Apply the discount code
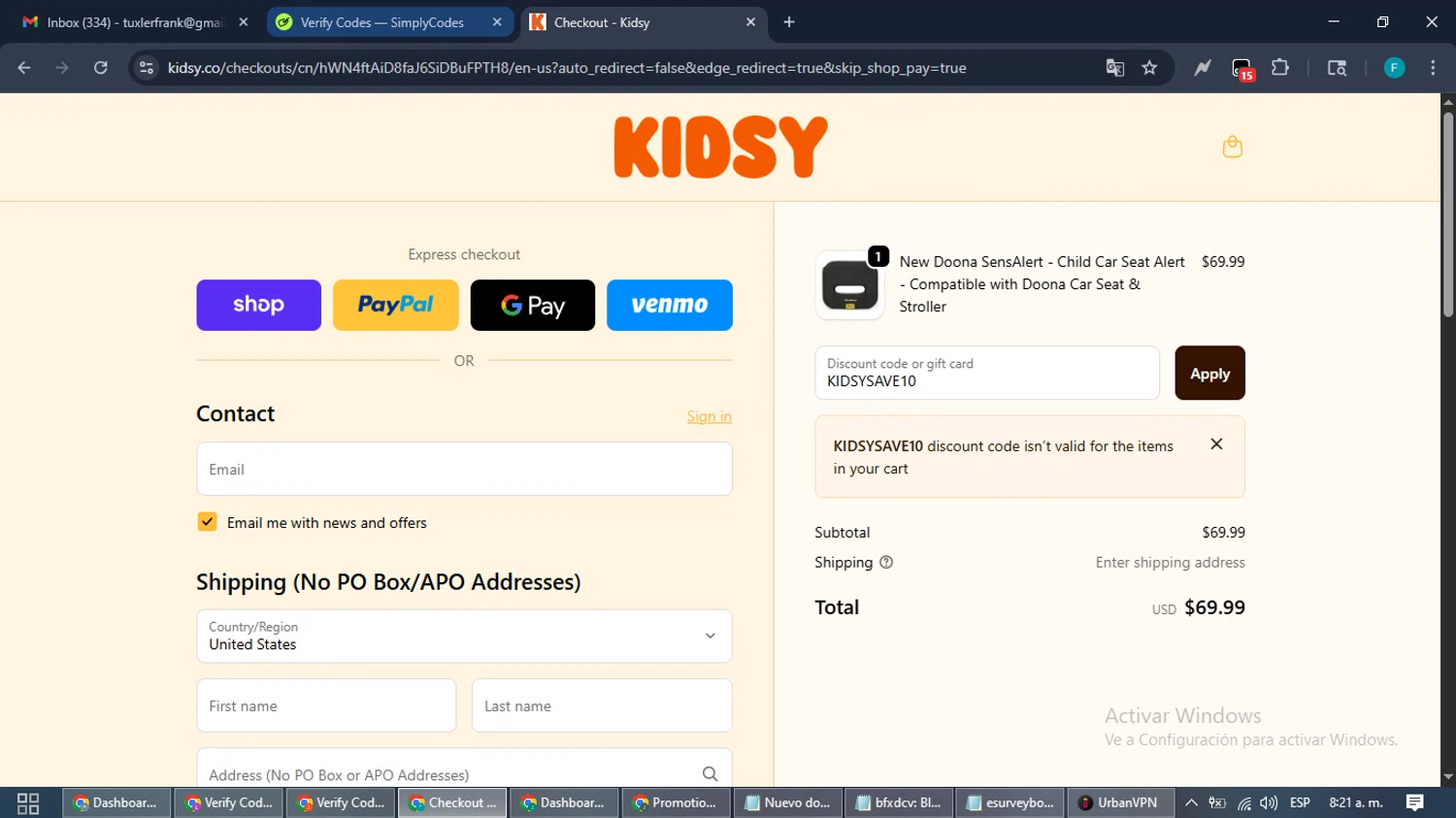This screenshot has height=818, width=1456. (1209, 373)
